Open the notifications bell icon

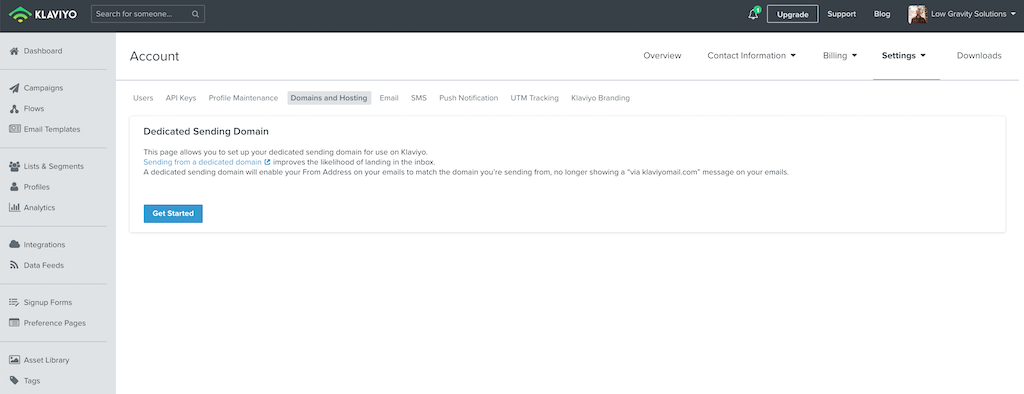[x=754, y=14]
